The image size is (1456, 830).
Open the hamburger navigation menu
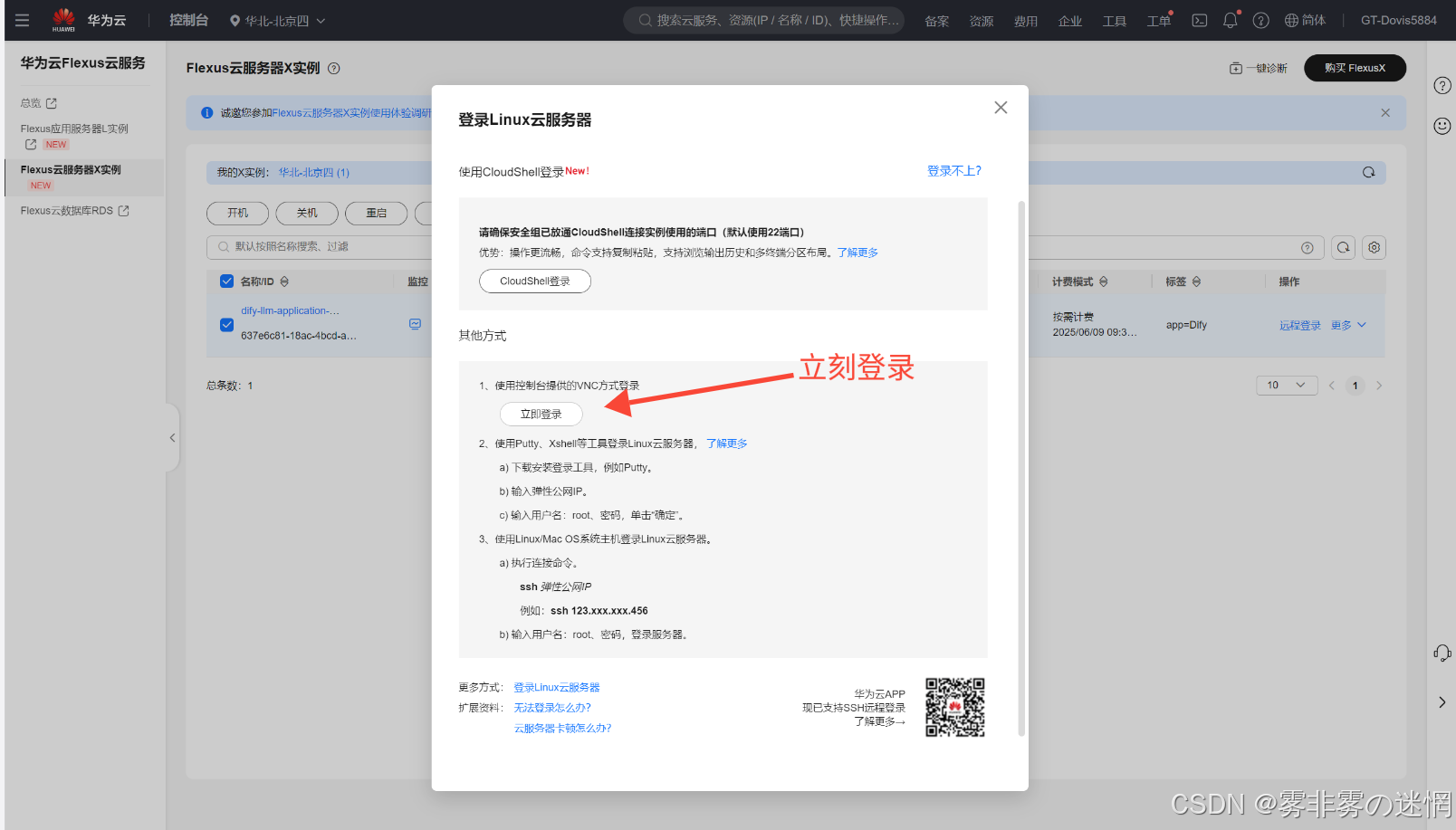coord(22,20)
